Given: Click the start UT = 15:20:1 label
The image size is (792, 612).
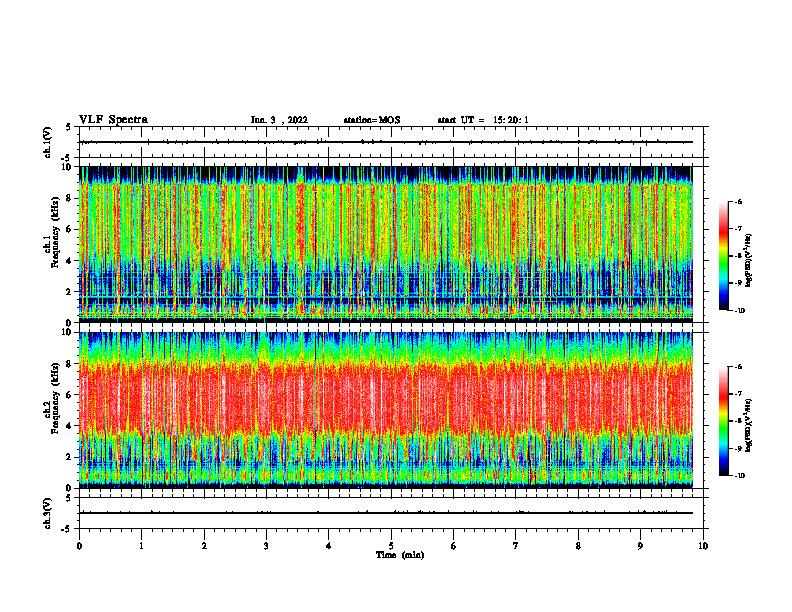Looking at the screenshot, I should pyautogui.click(x=483, y=120).
